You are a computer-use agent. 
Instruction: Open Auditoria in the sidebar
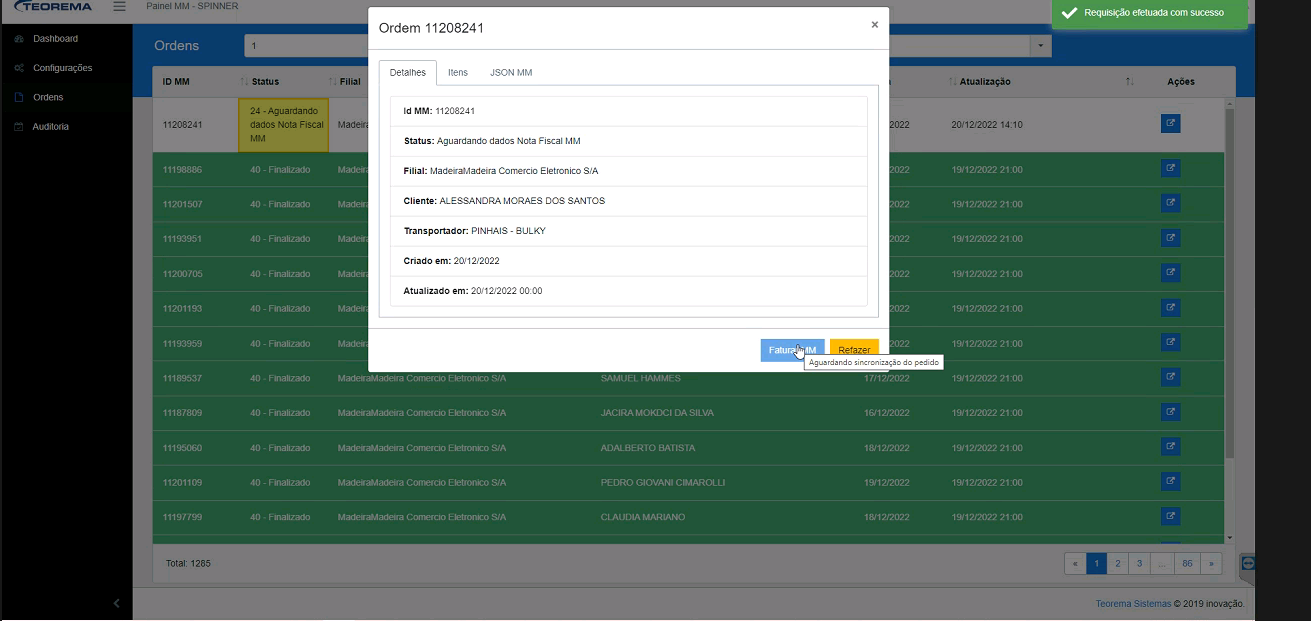50,127
